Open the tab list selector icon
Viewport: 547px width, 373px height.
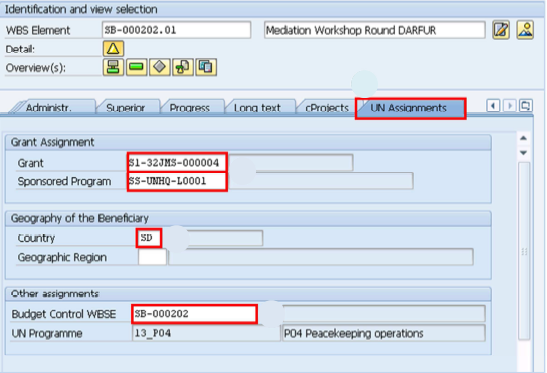(525, 105)
